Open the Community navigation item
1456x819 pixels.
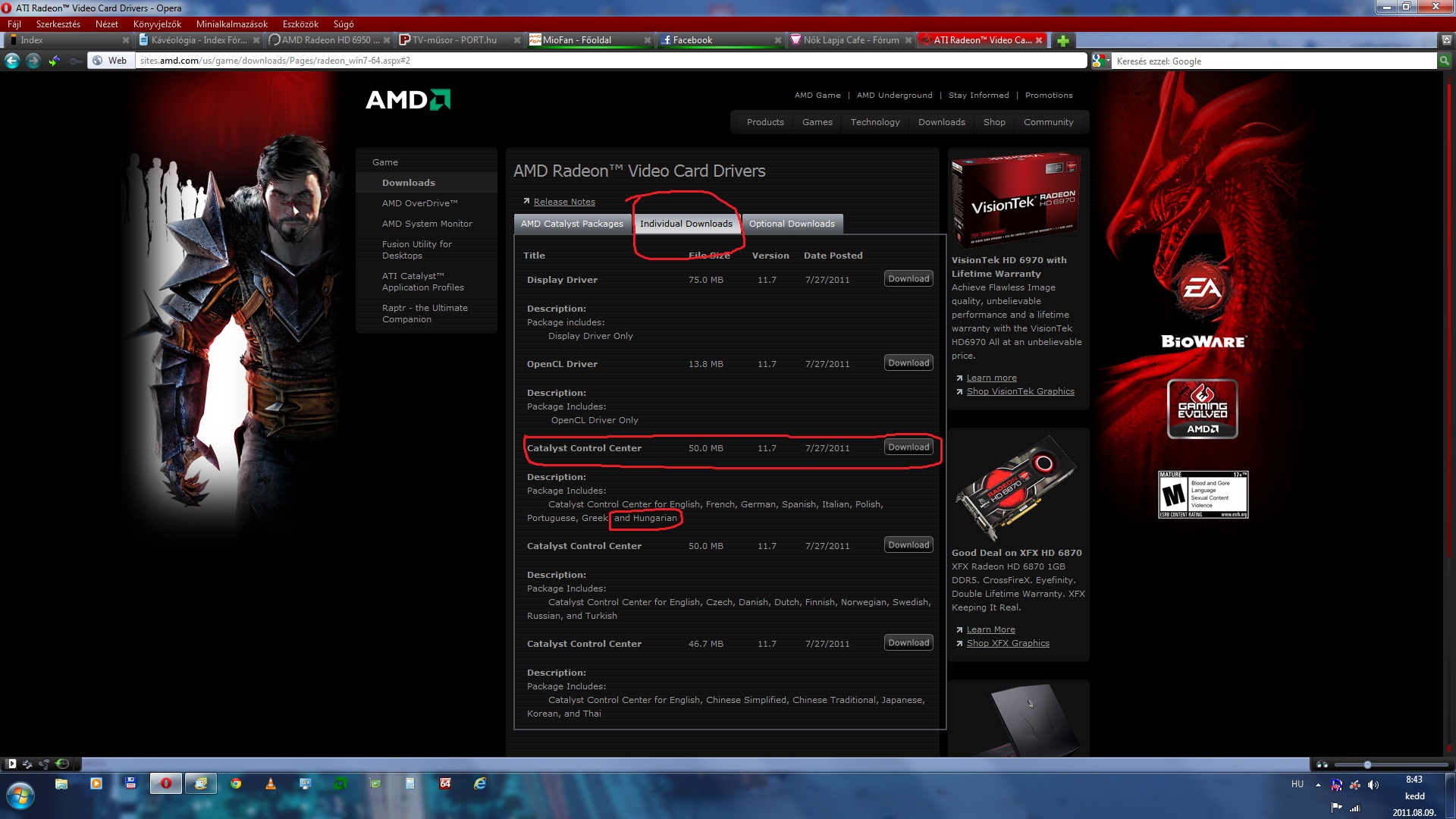tap(1048, 122)
